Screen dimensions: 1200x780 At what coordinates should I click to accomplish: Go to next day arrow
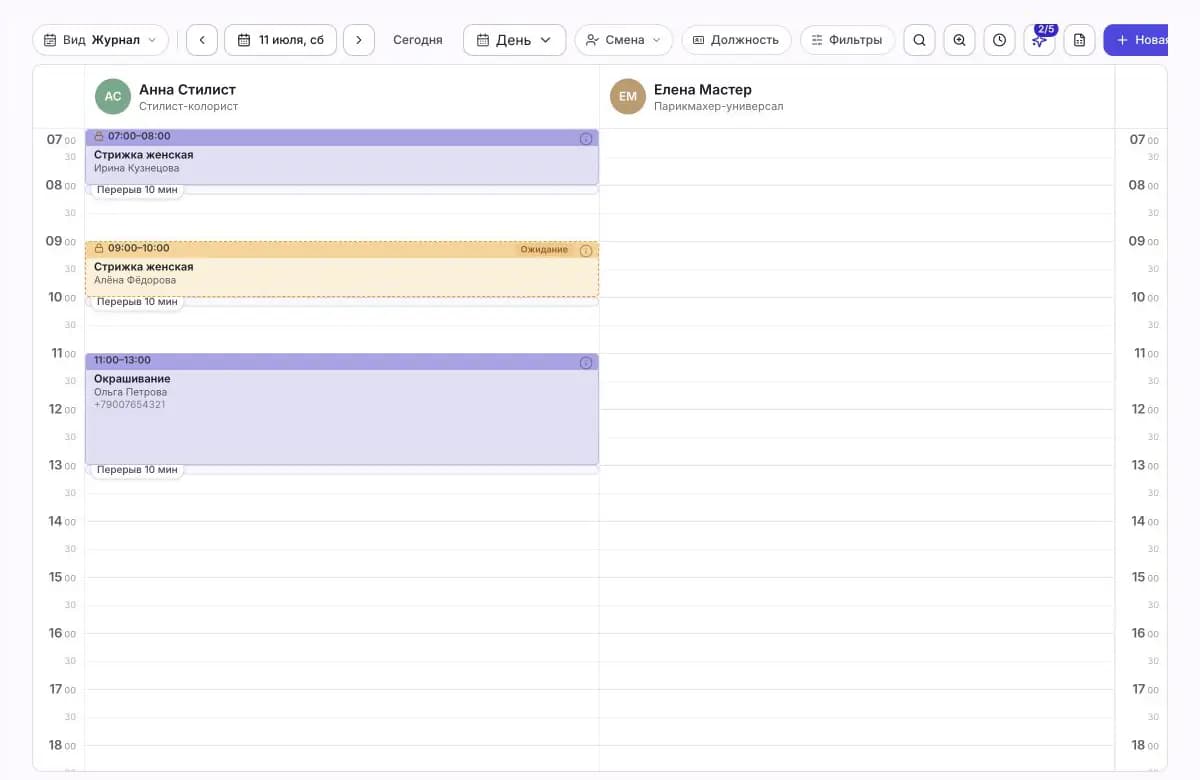[359, 40]
